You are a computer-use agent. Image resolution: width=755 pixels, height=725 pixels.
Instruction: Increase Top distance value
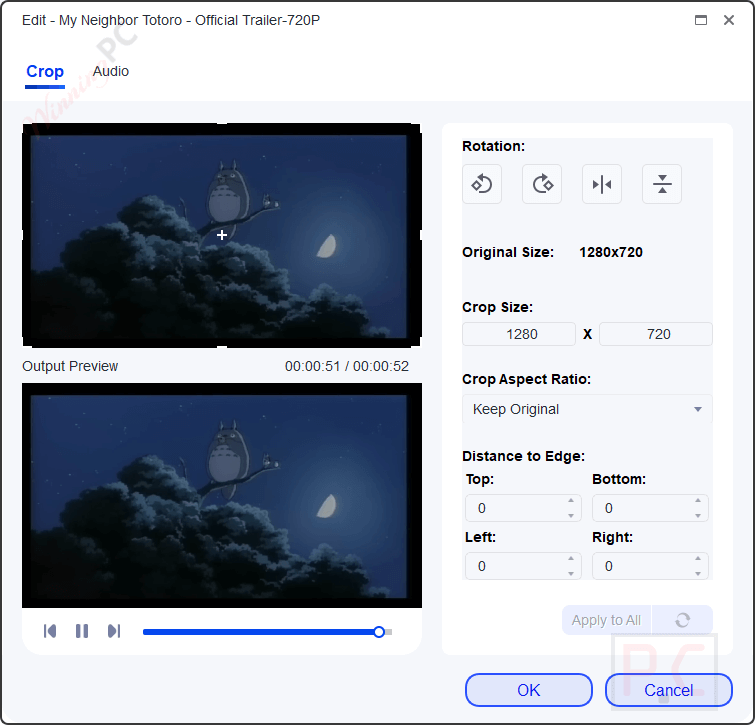tap(571, 501)
